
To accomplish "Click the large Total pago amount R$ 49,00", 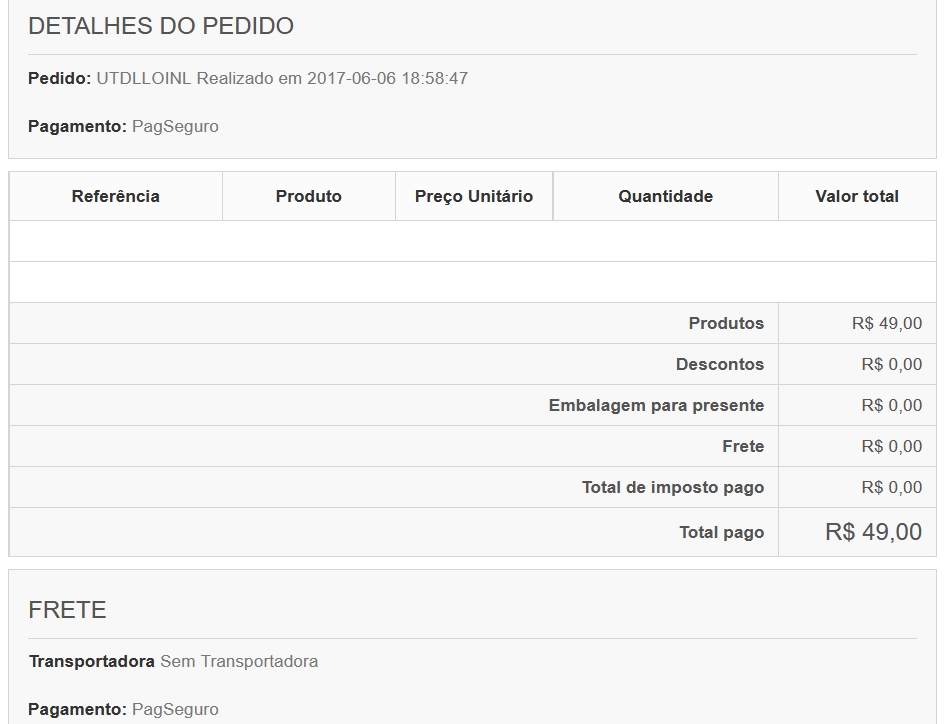I will (x=874, y=532).
